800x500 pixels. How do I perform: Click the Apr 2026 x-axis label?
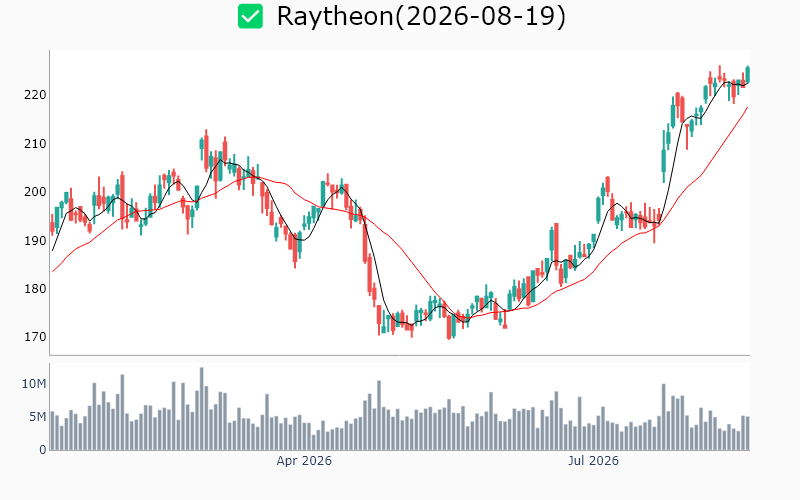(304, 461)
